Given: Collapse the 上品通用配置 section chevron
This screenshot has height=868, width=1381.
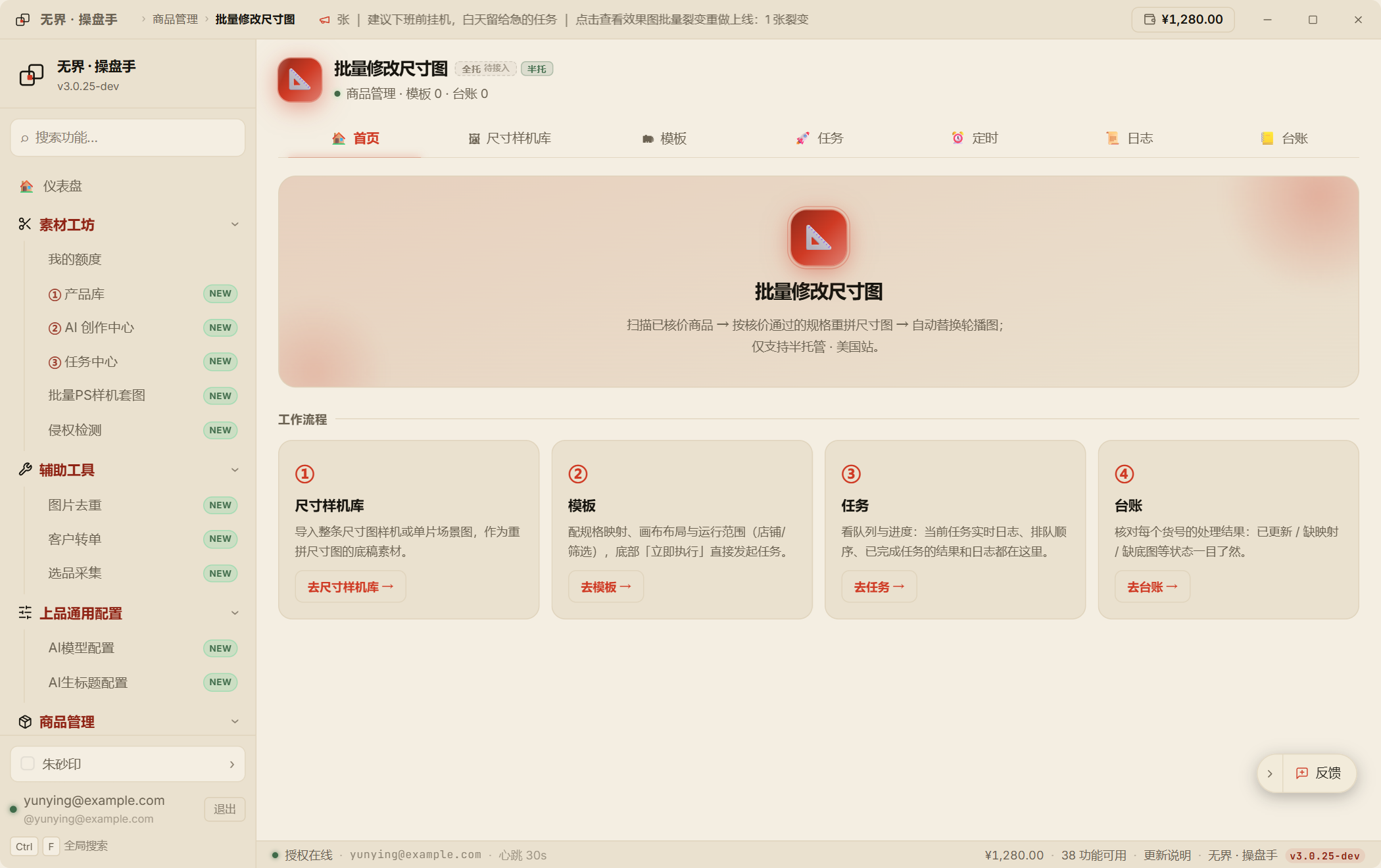Looking at the screenshot, I should [x=235, y=613].
